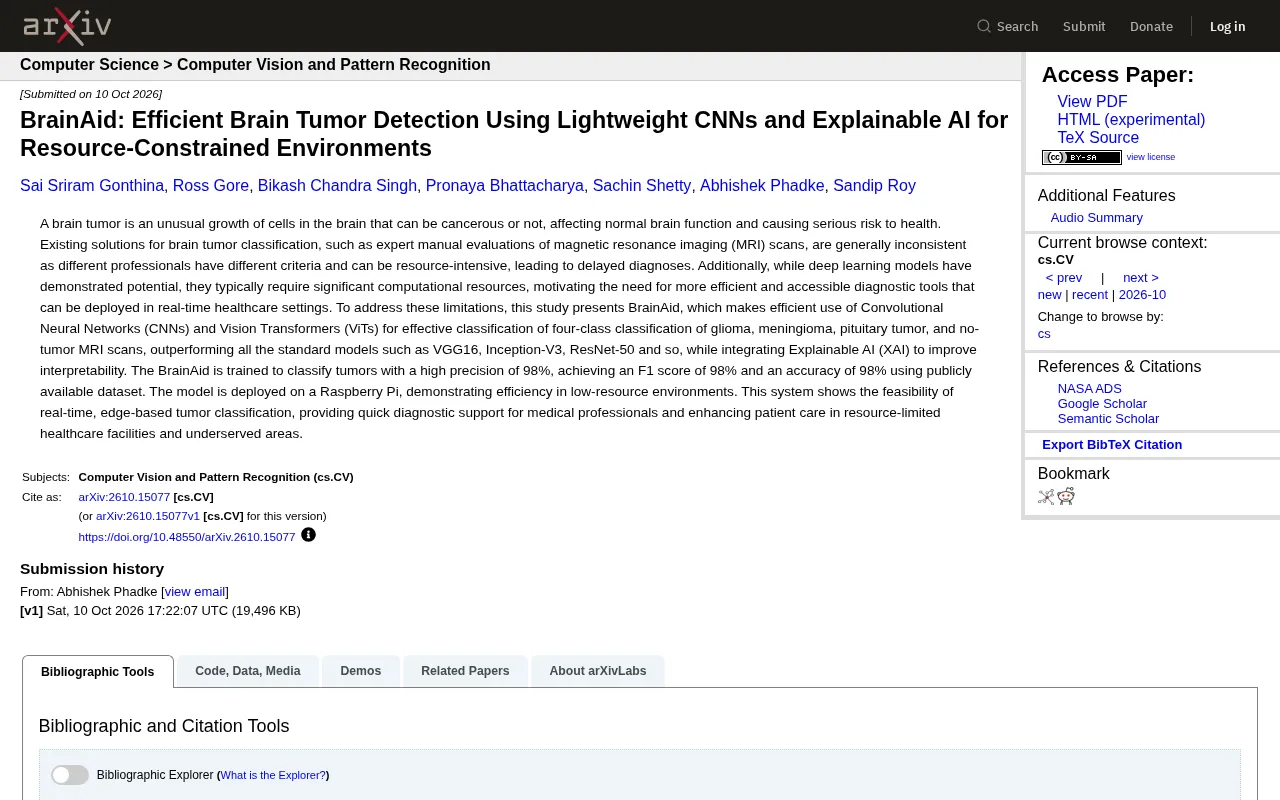Open the new listings link
This screenshot has height=800, width=1280.
tap(1049, 295)
